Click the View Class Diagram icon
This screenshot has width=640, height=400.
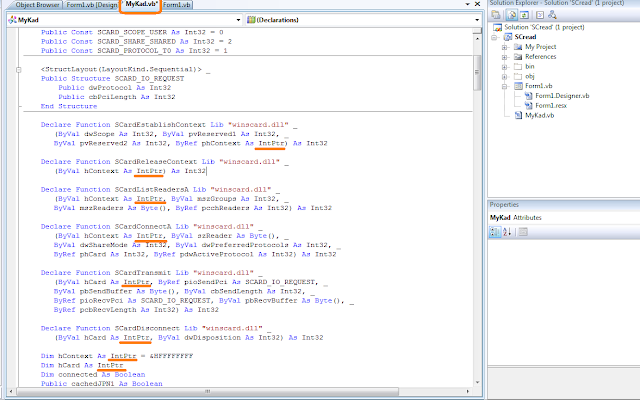pyautogui.click(x=552, y=15)
